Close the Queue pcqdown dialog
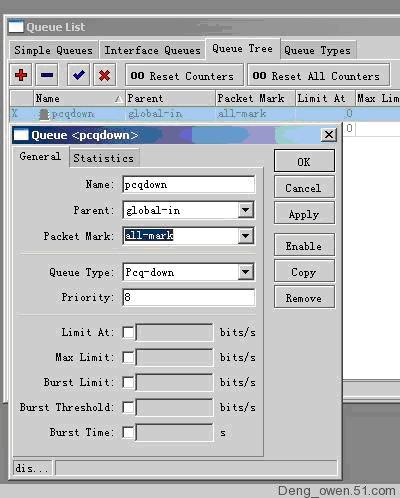Viewport: 400px width, 498px height. click(329, 135)
